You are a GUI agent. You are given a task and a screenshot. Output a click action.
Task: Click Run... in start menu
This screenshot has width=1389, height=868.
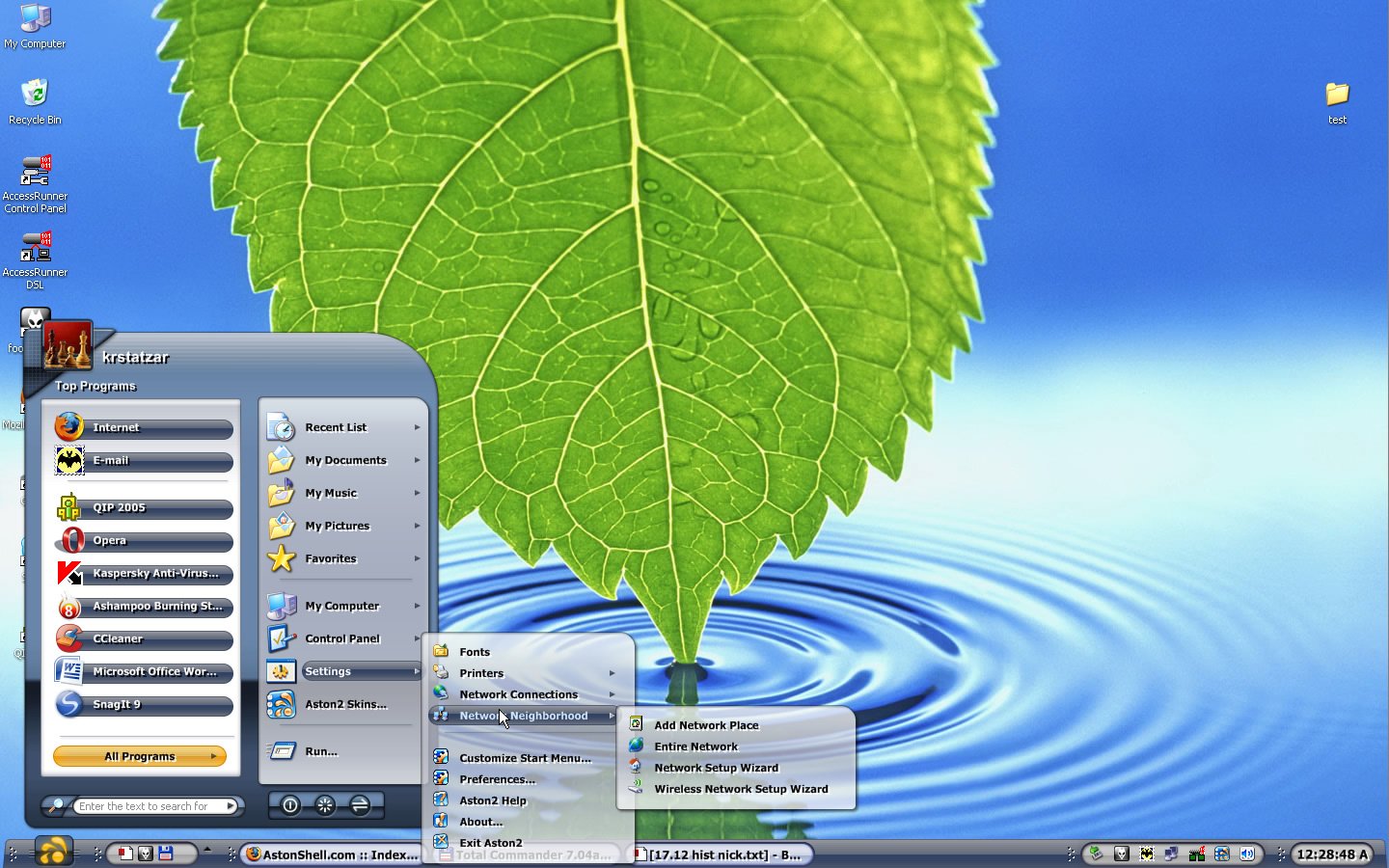321,751
